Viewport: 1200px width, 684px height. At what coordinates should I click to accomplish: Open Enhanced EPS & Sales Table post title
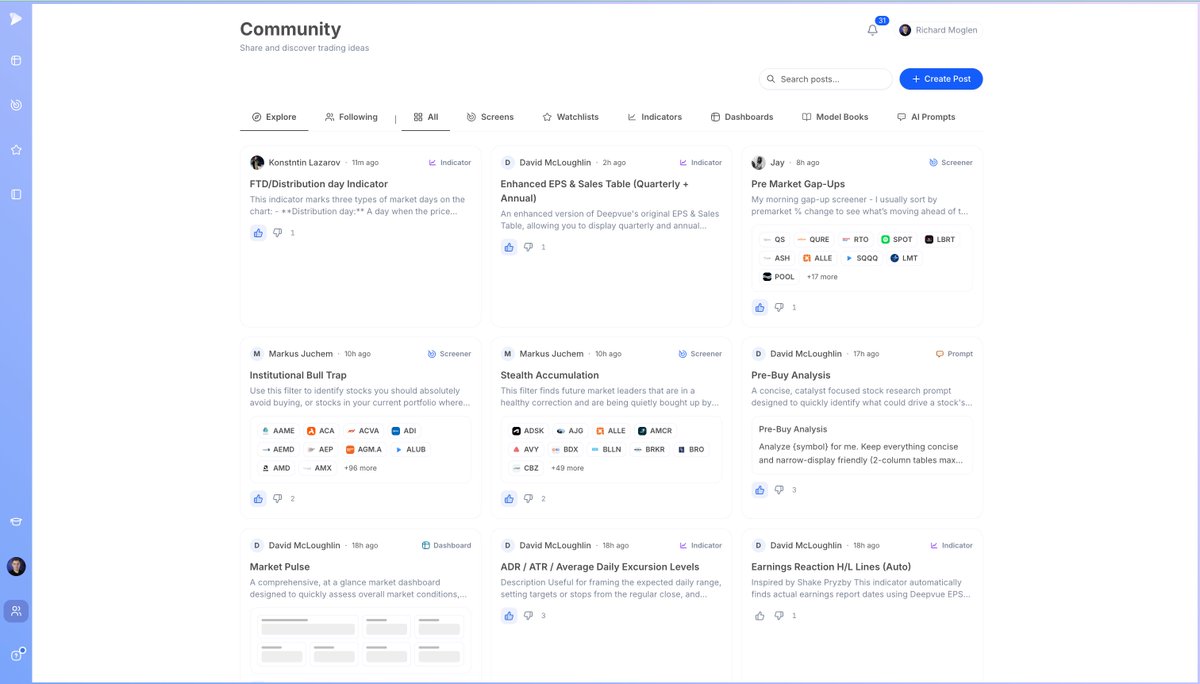tap(595, 191)
